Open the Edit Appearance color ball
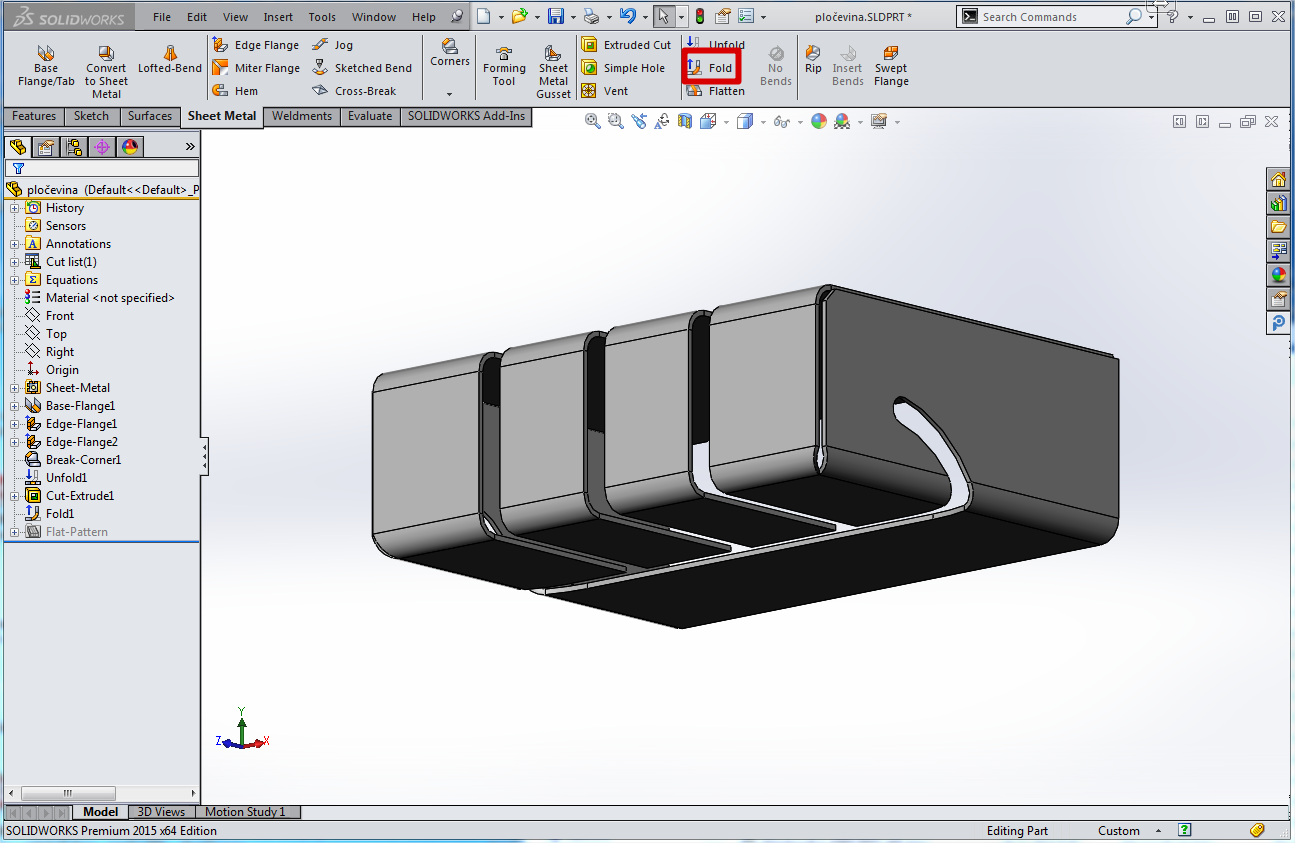 click(819, 121)
